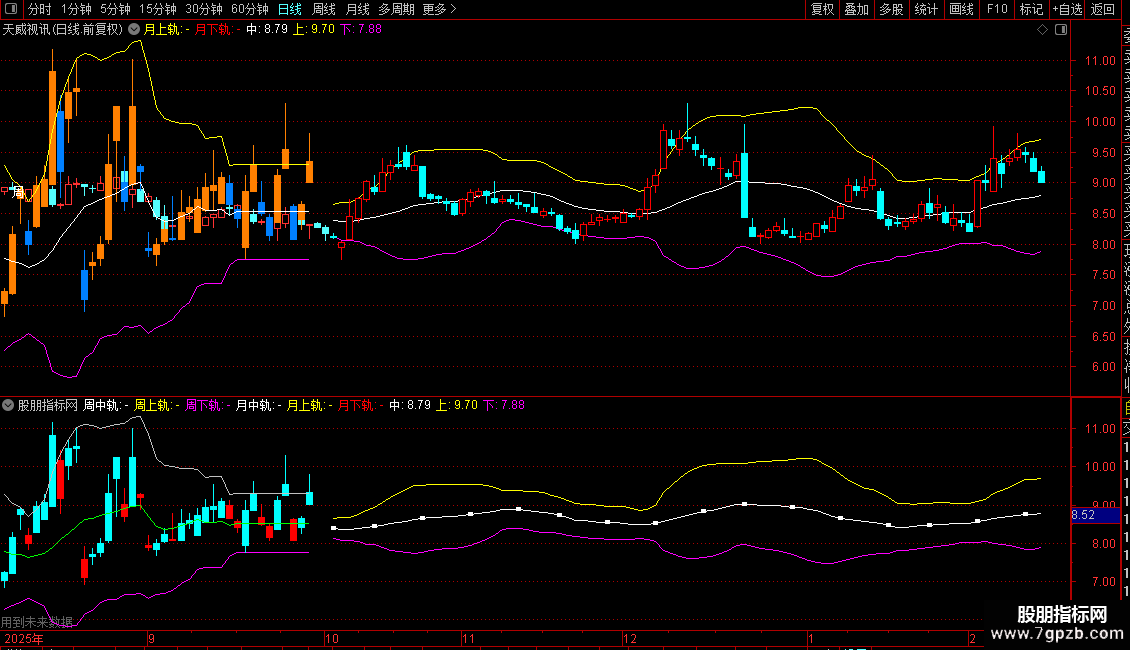The width and height of the screenshot is (1130, 650).
Task: Click the 2025年 label on time axis
Action: 24,638
